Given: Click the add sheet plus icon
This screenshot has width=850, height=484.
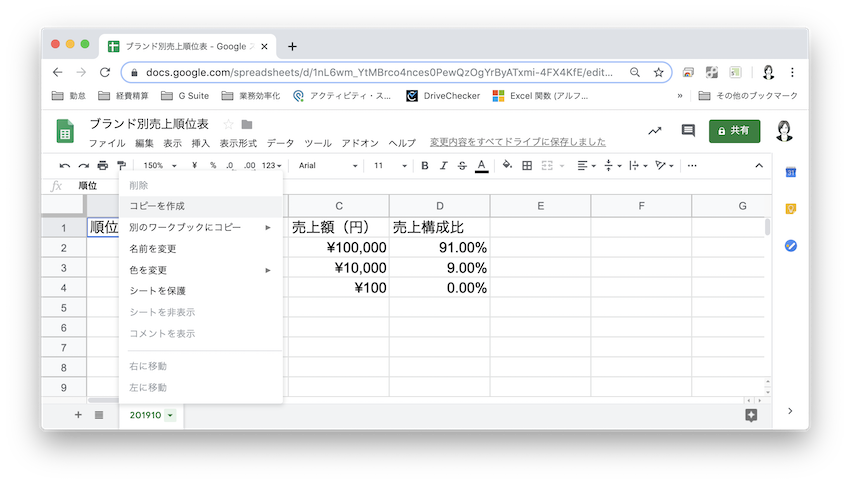Looking at the screenshot, I should tap(78, 415).
